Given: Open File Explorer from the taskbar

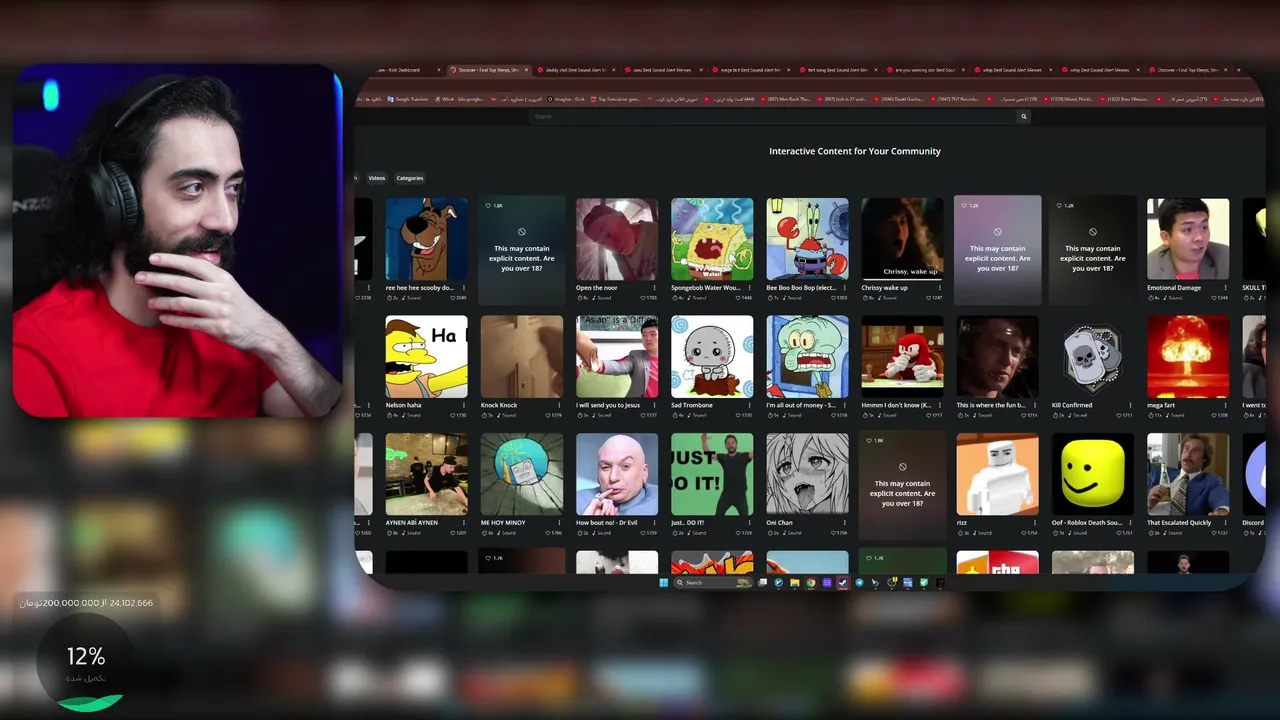Looking at the screenshot, I should 795,583.
